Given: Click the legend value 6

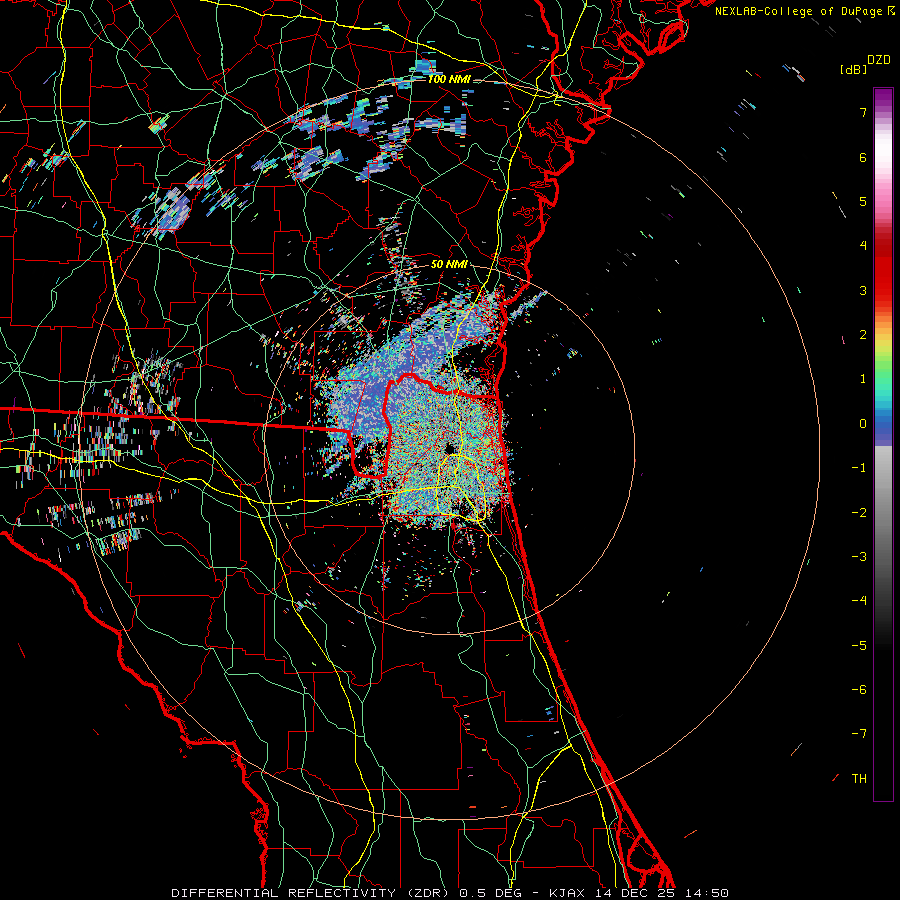Looking at the screenshot, I should click(863, 157).
